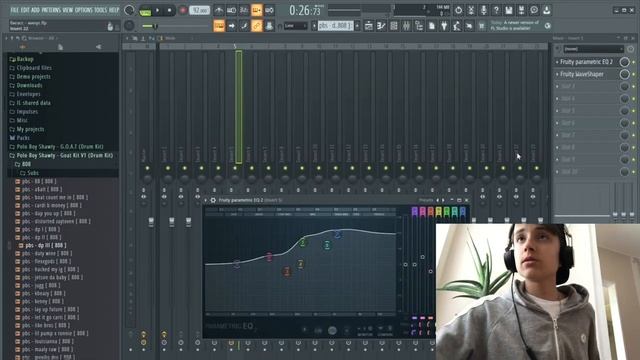The width and height of the screenshot is (640, 360).
Task: Expand the Demo projects folder
Action: click(x=33, y=77)
